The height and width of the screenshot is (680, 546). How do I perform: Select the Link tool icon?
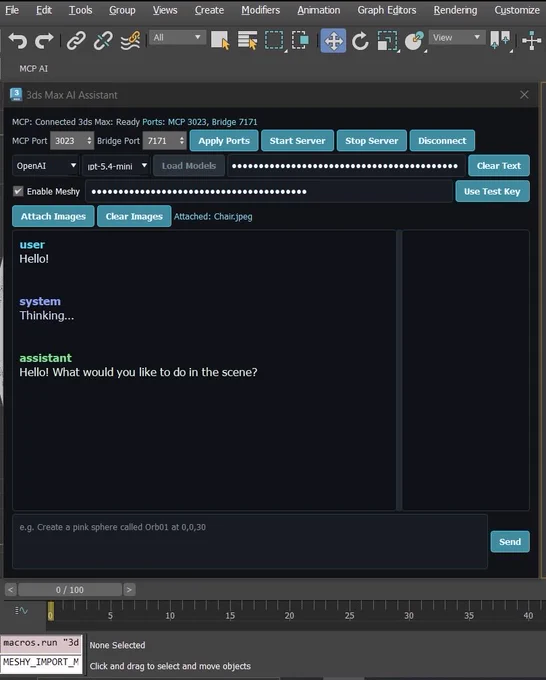(76, 41)
